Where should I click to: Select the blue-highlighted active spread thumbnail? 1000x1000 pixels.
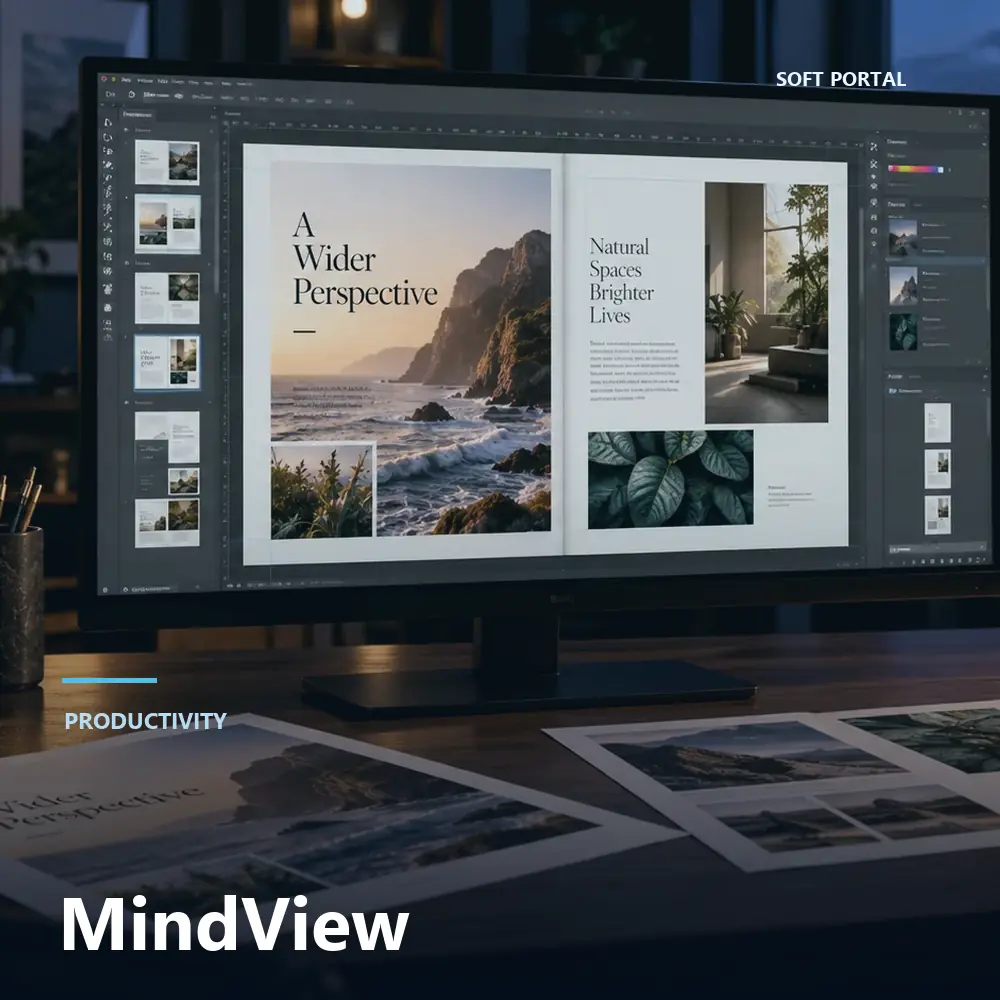(167, 362)
